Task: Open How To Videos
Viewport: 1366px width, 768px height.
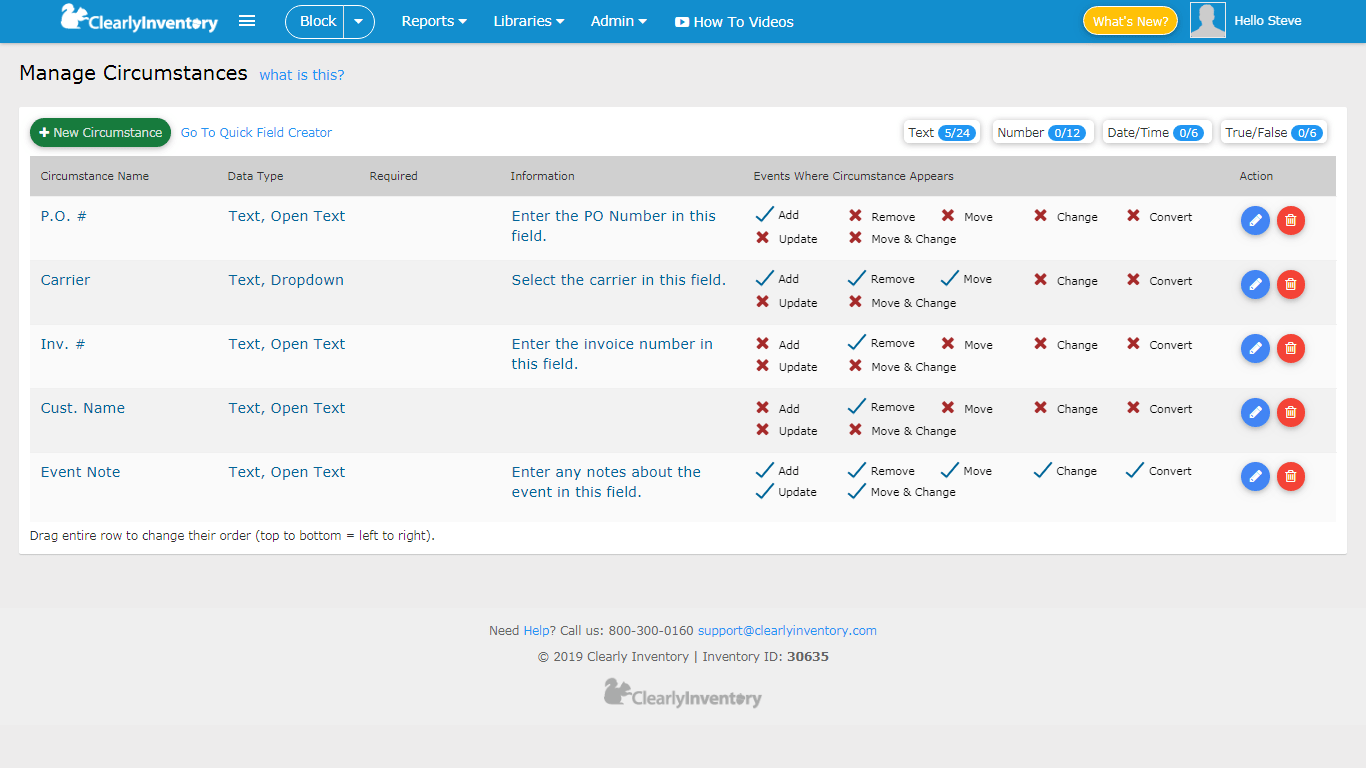Action: click(734, 22)
